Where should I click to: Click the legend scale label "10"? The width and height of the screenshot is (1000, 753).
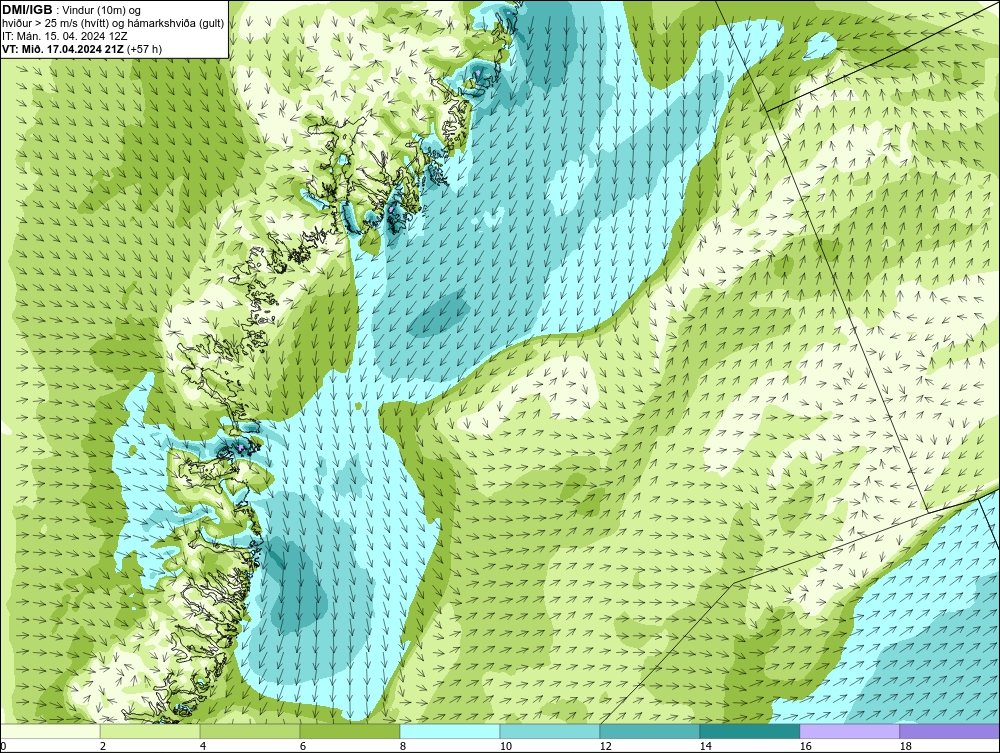(x=505, y=746)
